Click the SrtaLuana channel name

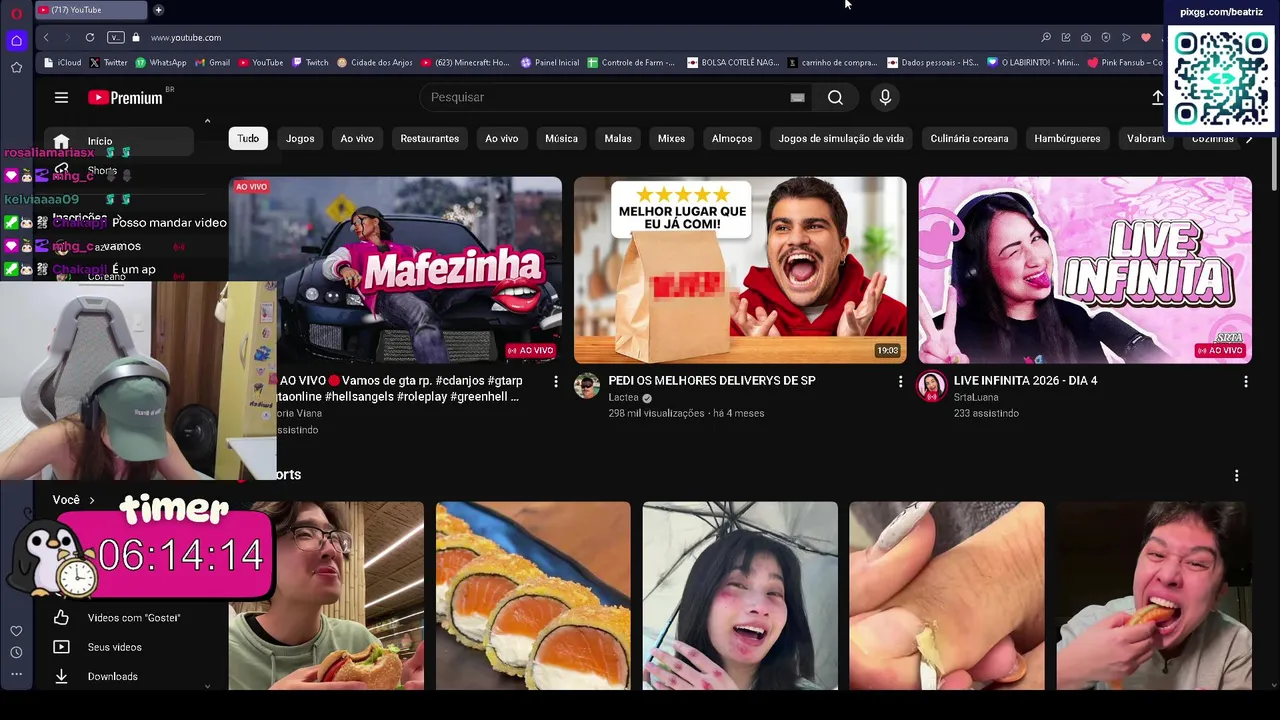(976, 397)
